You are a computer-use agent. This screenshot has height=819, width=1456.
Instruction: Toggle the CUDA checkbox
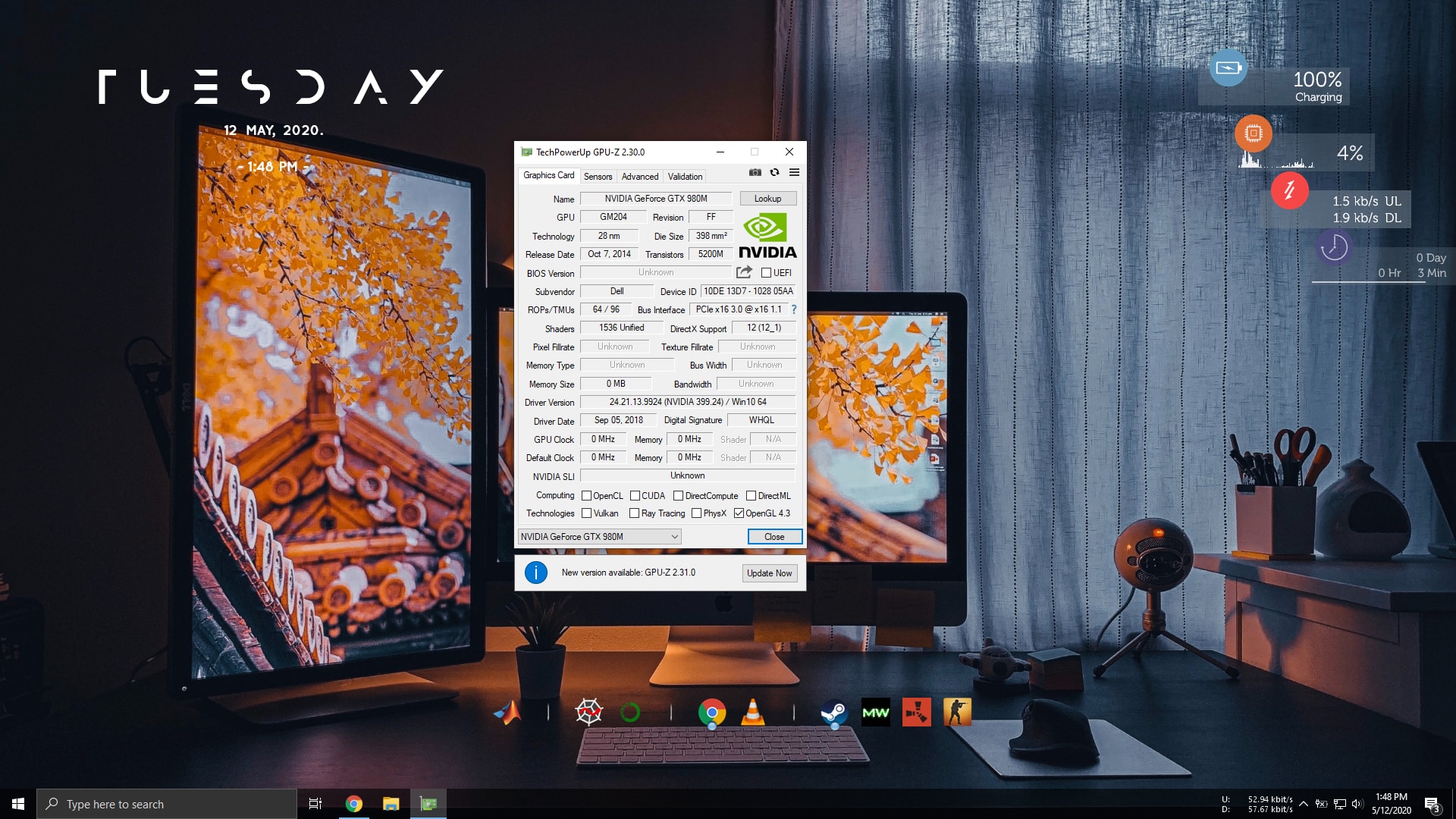(635, 496)
